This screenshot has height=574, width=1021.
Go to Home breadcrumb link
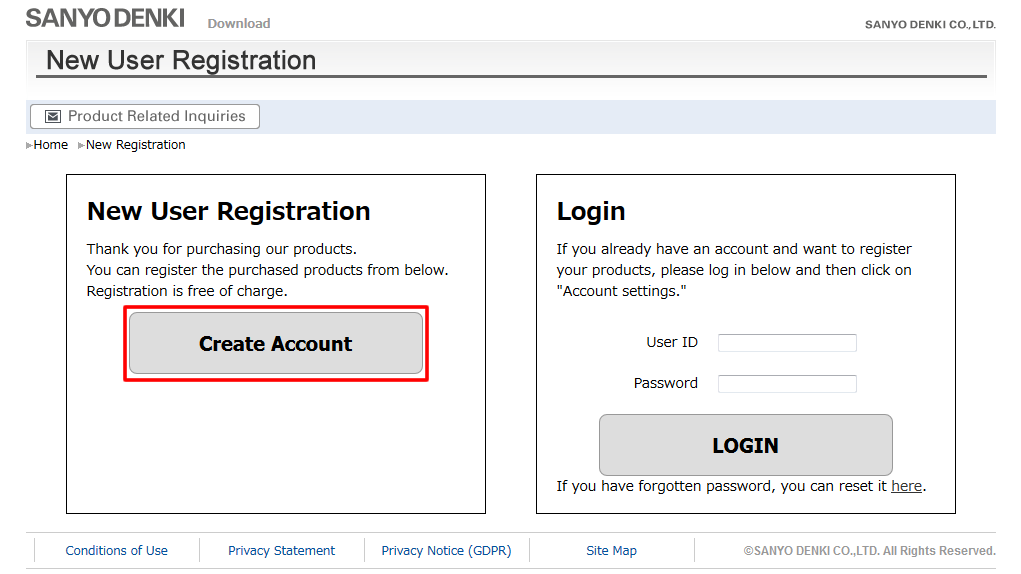click(x=50, y=144)
